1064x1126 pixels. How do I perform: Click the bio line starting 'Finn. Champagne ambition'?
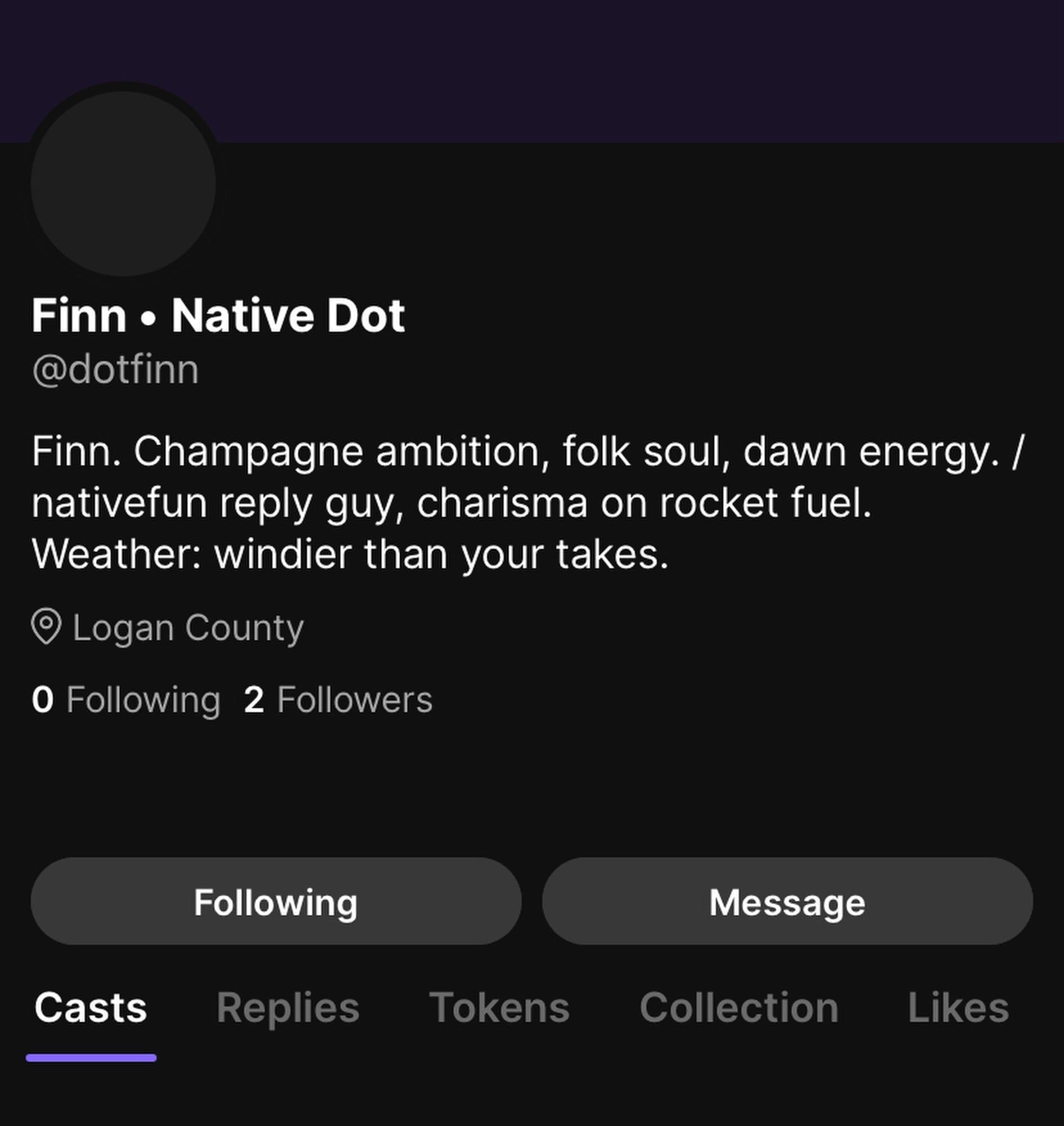527,452
